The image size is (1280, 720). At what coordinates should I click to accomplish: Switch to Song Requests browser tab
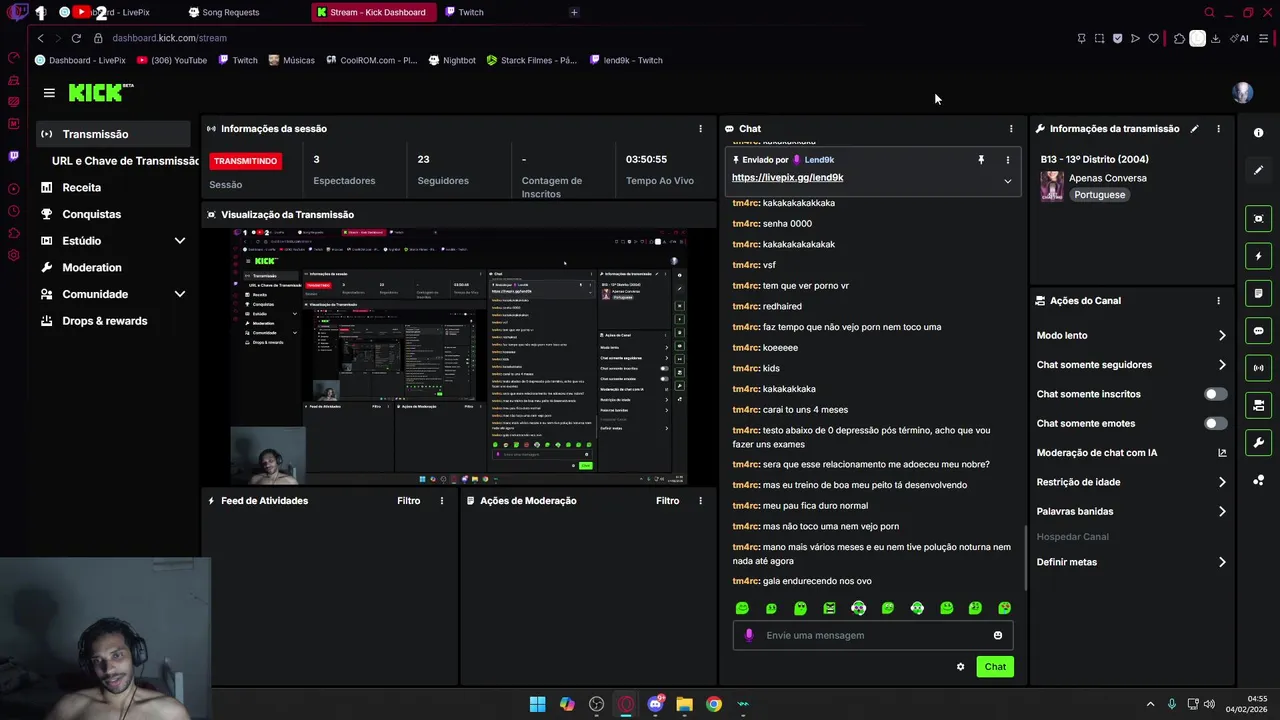pos(230,12)
